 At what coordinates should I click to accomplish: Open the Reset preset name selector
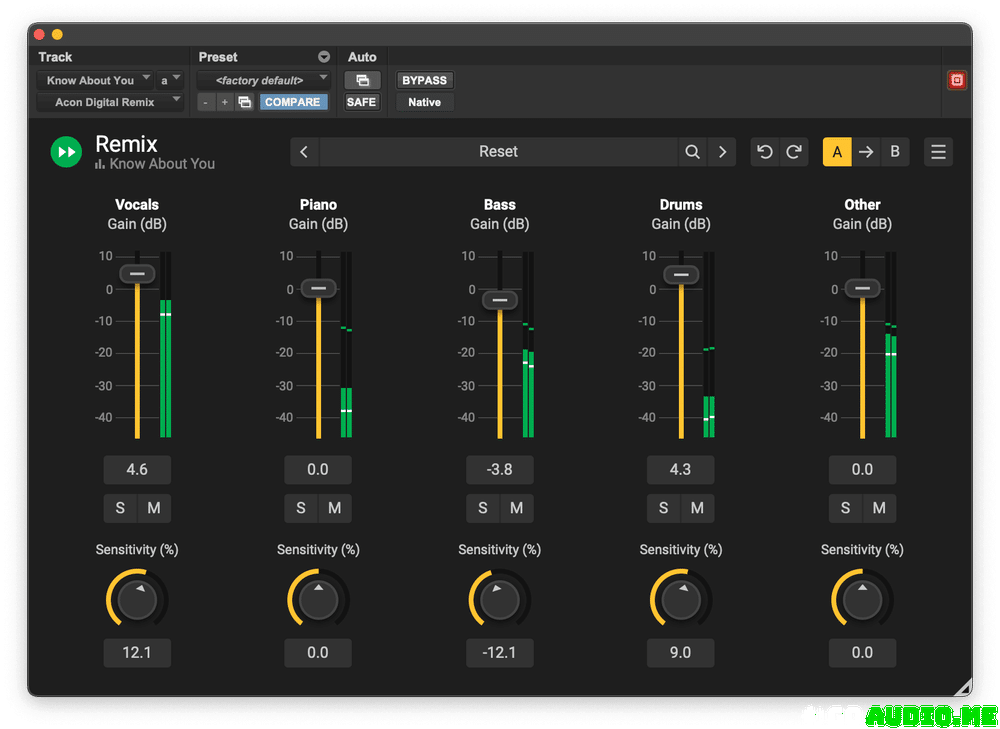498,152
